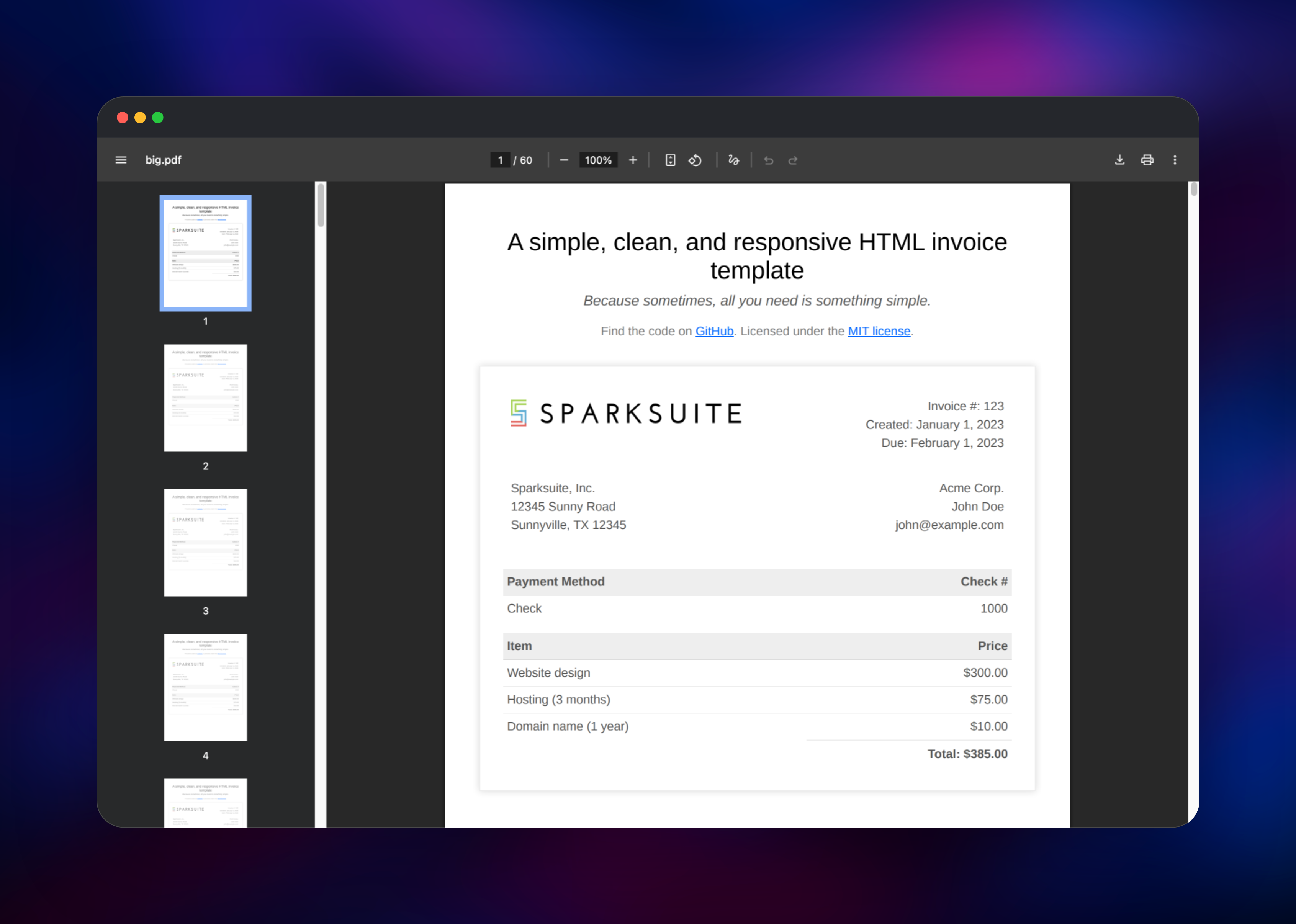Click 'Sunnyville, TX 12345' text

click(568, 525)
